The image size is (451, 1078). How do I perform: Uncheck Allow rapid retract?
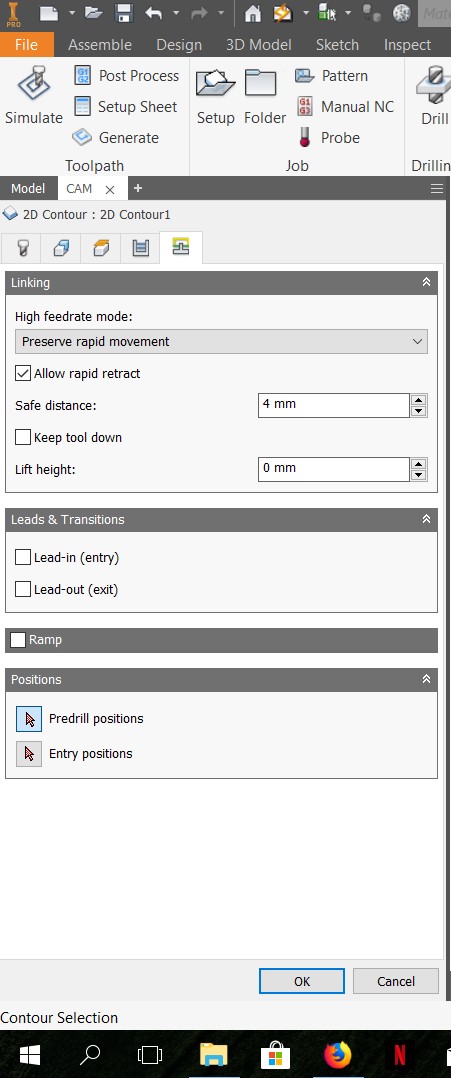click(x=23, y=373)
